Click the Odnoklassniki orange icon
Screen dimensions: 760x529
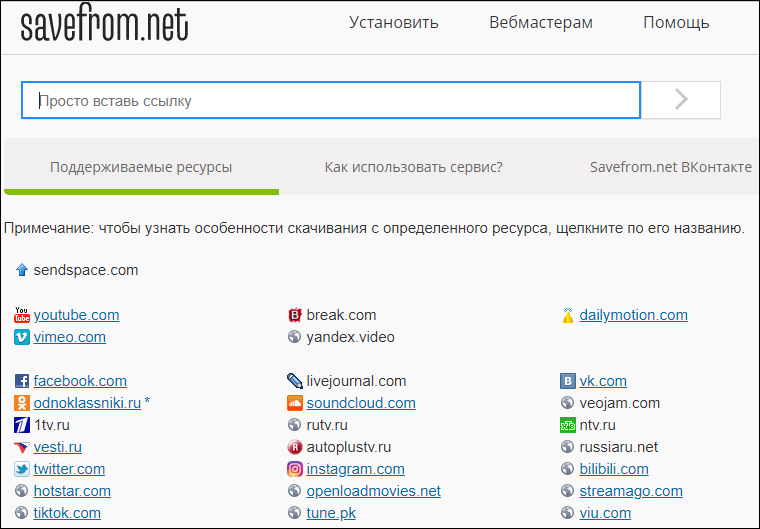(x=22, y=403)
